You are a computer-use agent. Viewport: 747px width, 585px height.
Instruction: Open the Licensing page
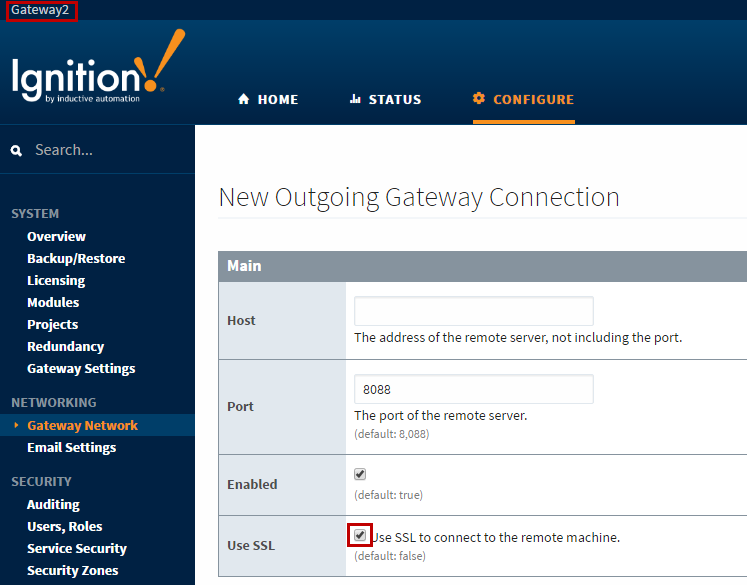[x=56, y=281]
